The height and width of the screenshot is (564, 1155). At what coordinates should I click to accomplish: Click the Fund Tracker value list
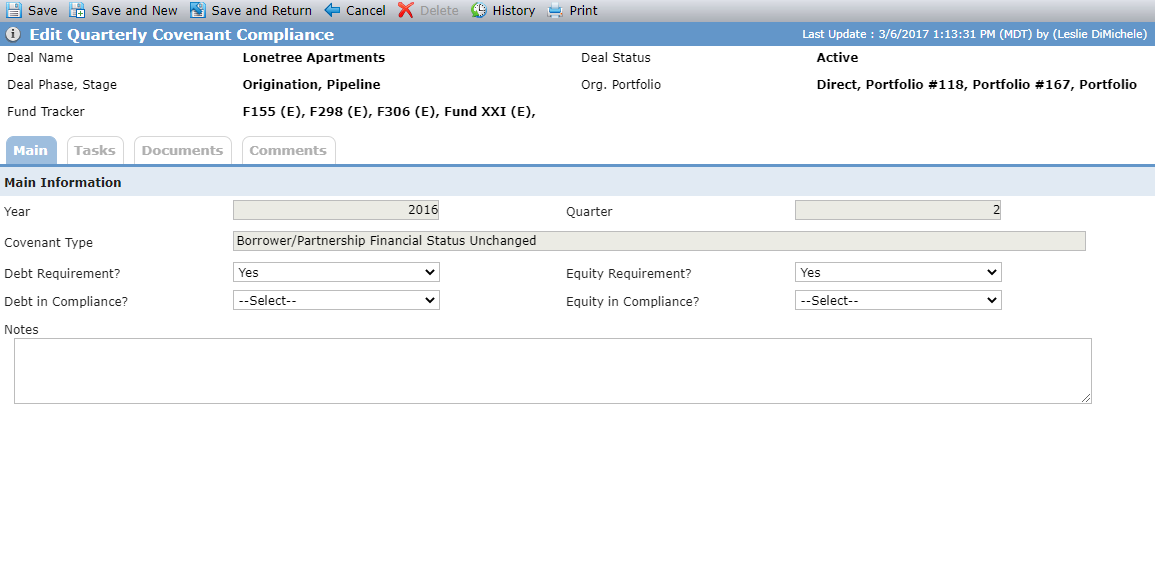tap(389, 112)
